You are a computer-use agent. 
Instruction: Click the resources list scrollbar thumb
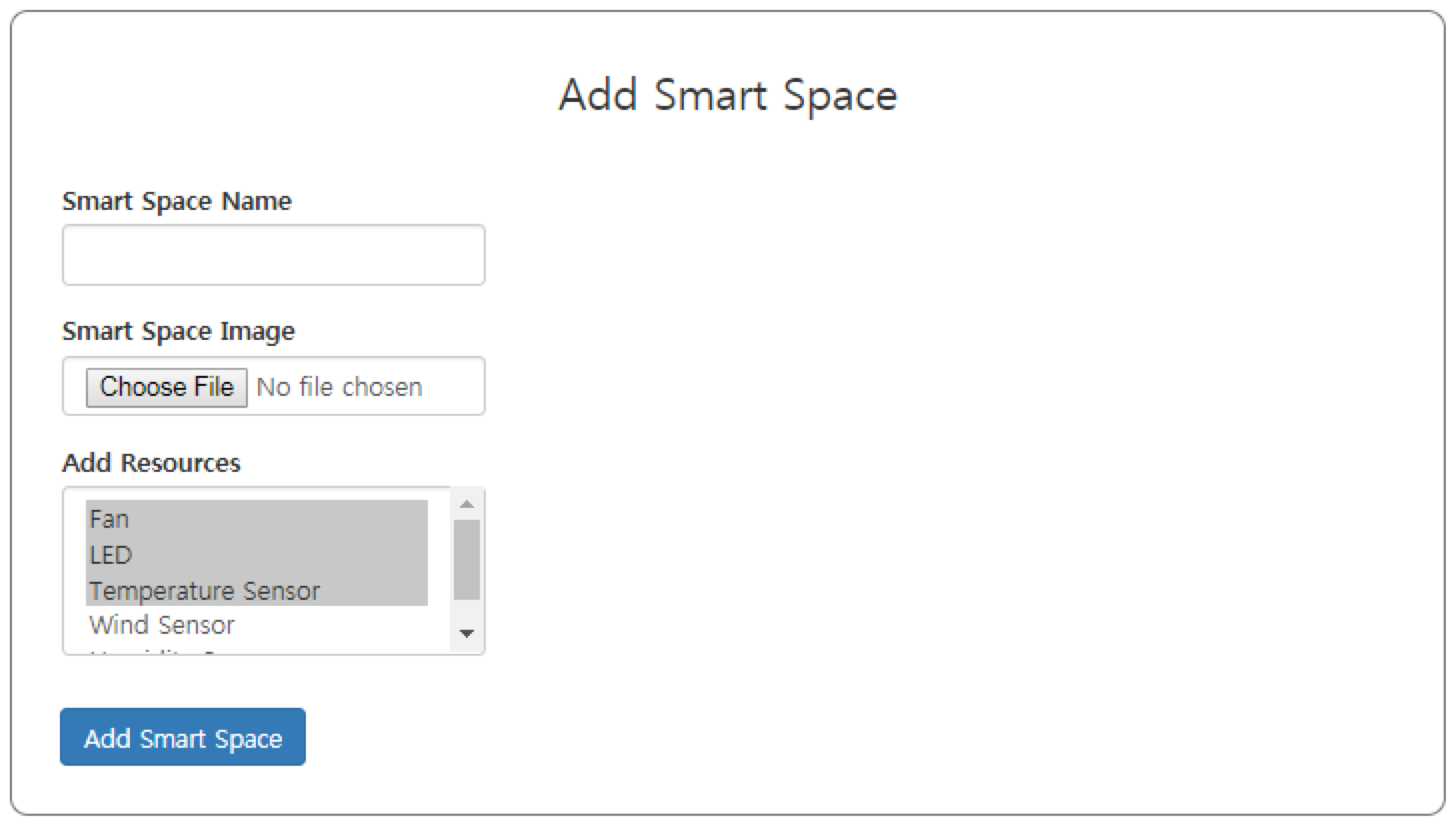pos(467,559)
